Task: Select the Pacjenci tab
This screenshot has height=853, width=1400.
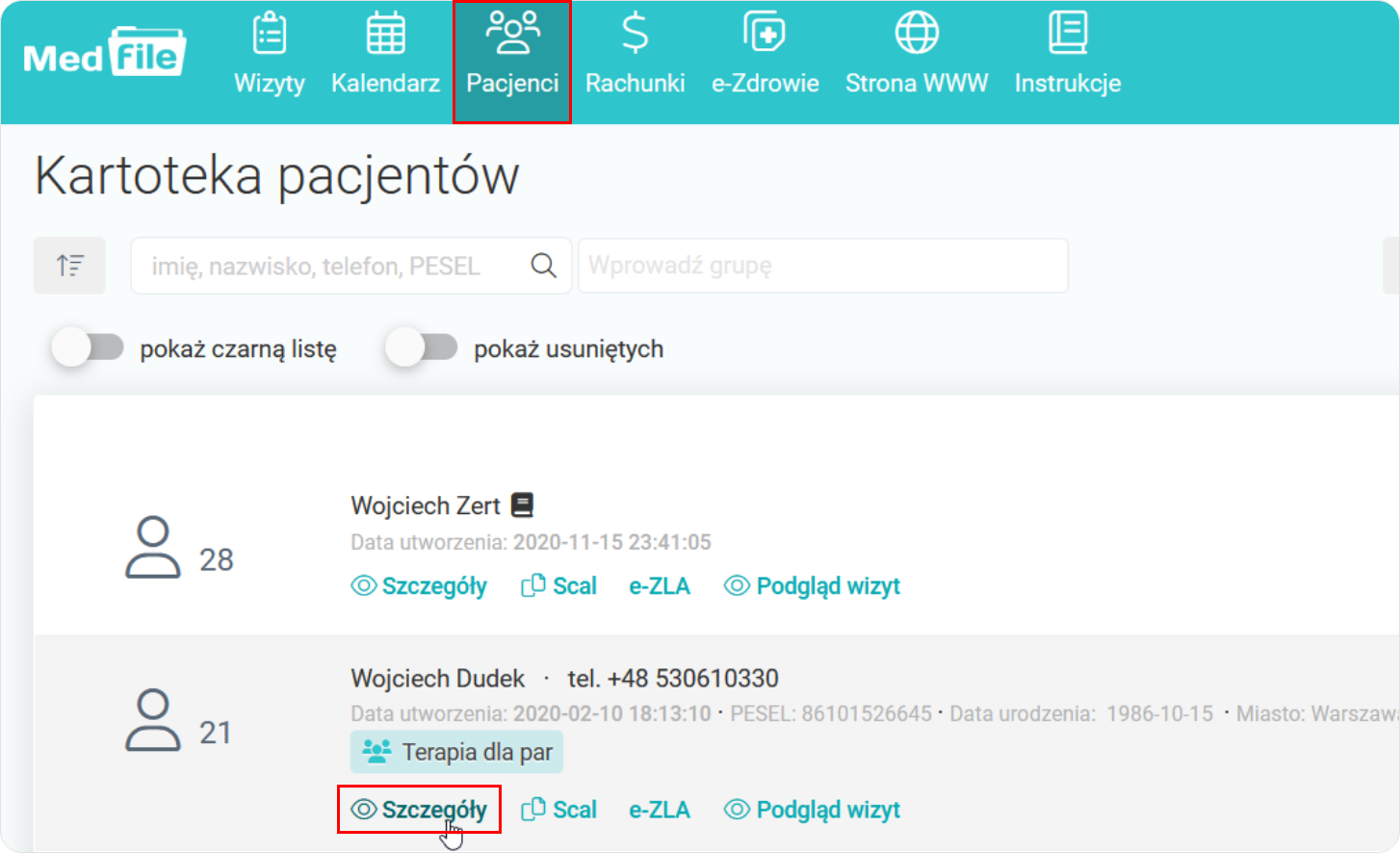Action: (512, 62)
